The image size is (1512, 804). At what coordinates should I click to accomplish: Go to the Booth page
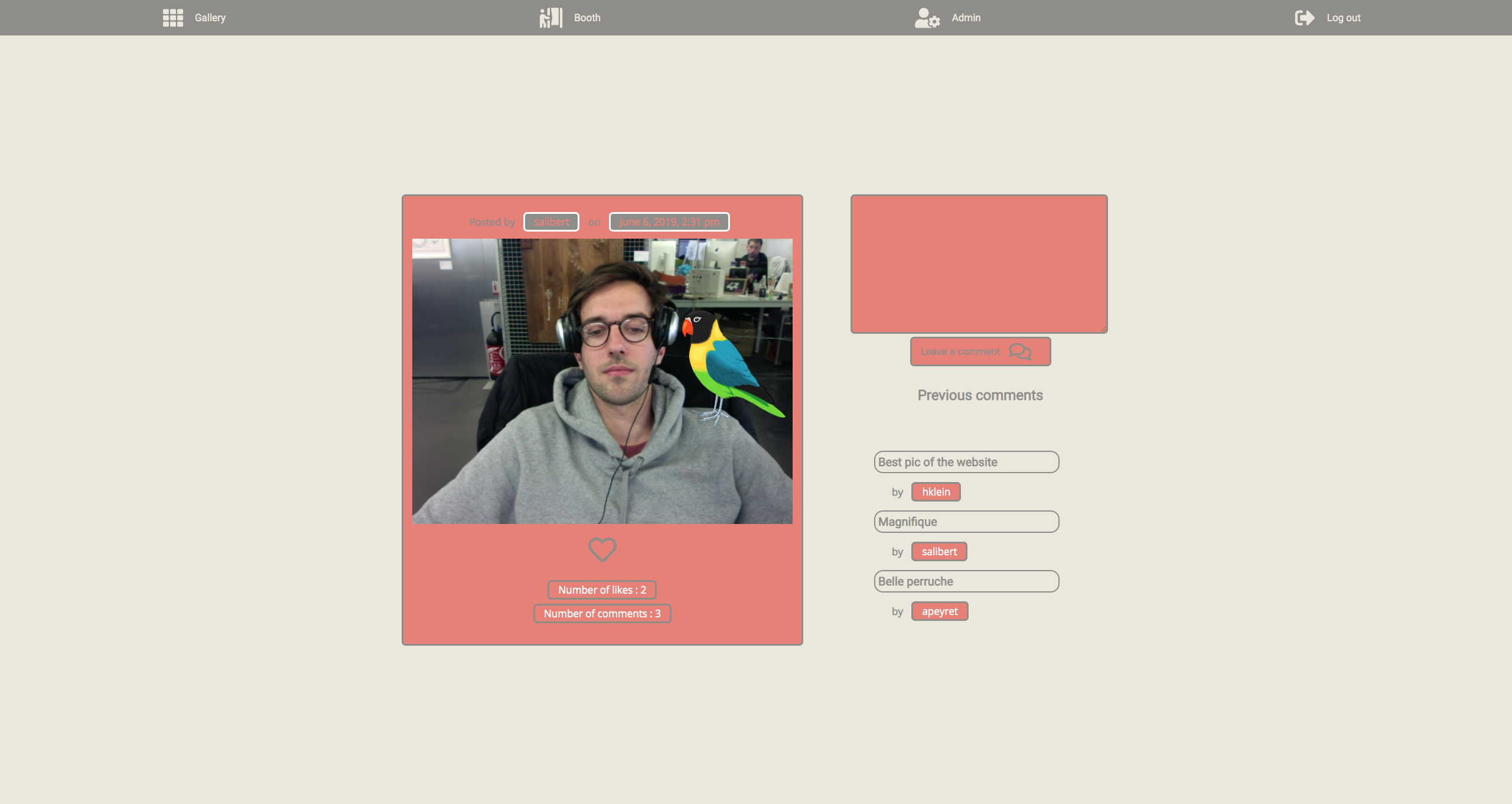point(586,18)
